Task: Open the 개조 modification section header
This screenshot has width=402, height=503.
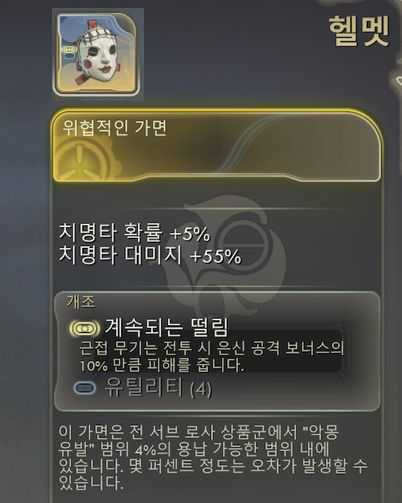Action: pyautogui.click(x=80, y=302)
